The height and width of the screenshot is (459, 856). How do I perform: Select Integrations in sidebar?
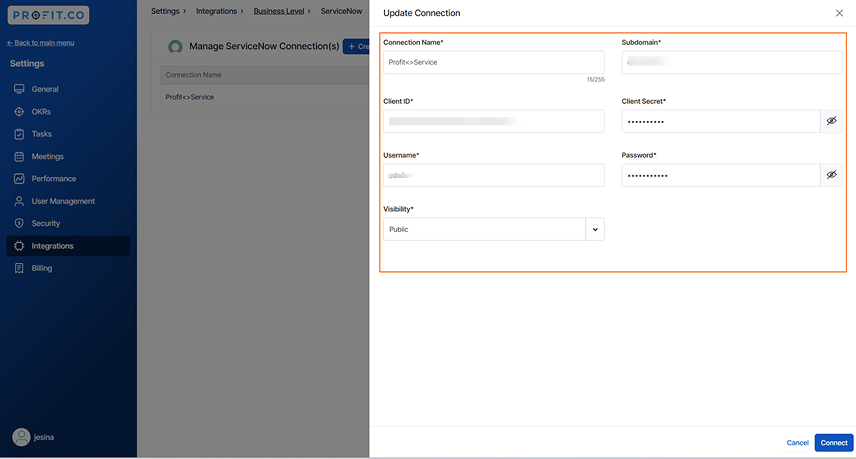(68, 246)
